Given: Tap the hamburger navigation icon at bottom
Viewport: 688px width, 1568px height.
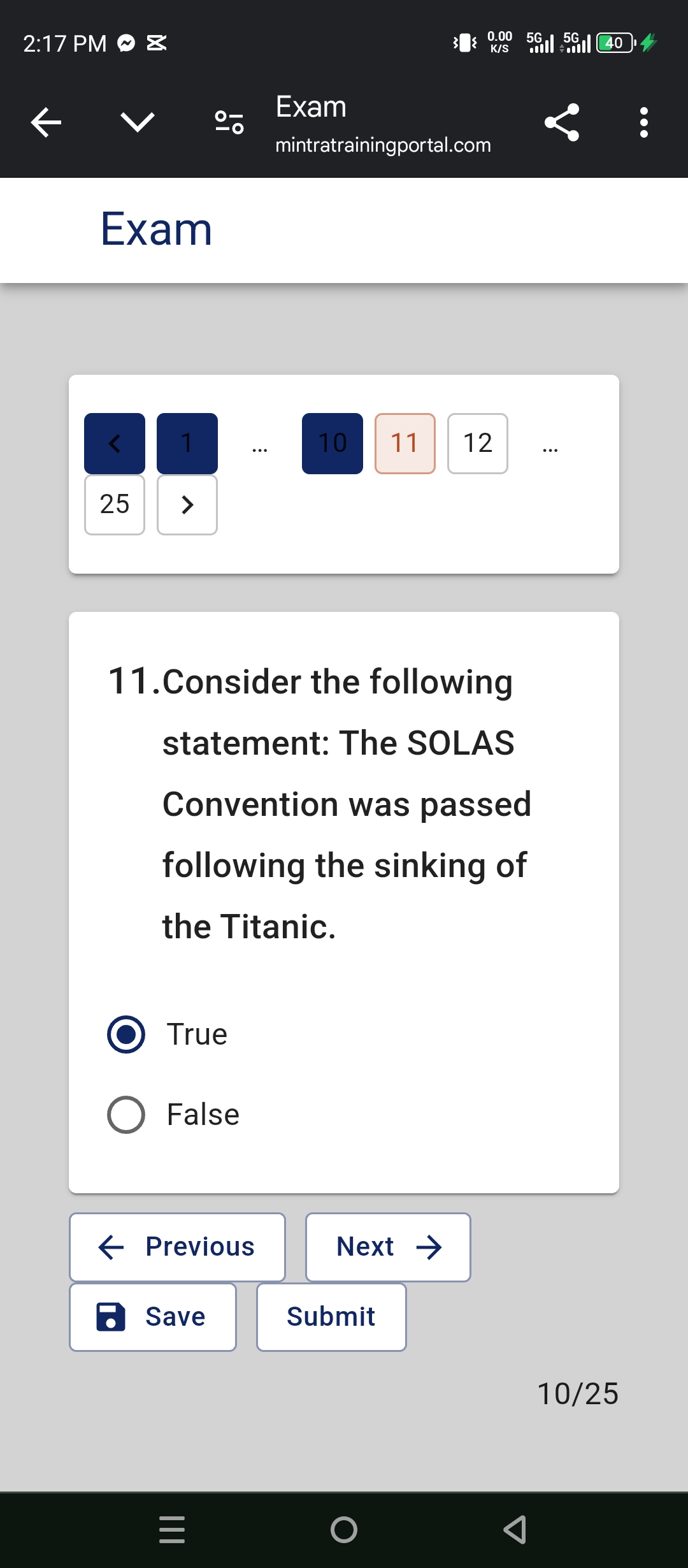Looking at the screenshot, I should [171, 1530].
